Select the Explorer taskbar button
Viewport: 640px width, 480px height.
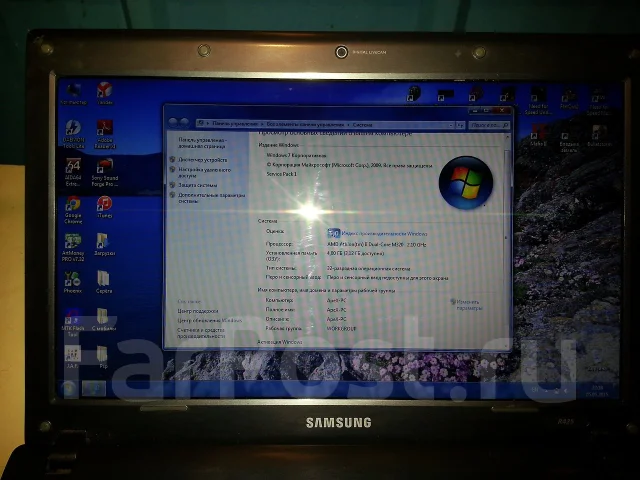click(94, 389)
